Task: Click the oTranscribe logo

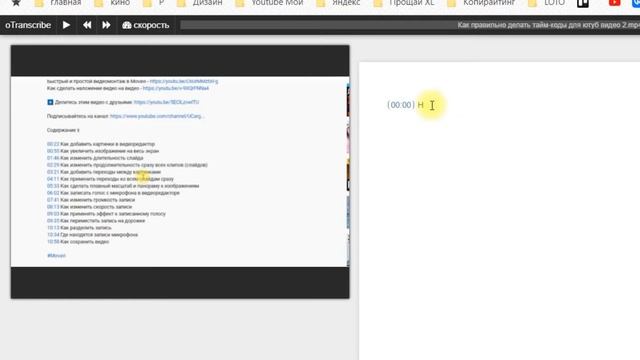Action: click(x=28, y=25)
